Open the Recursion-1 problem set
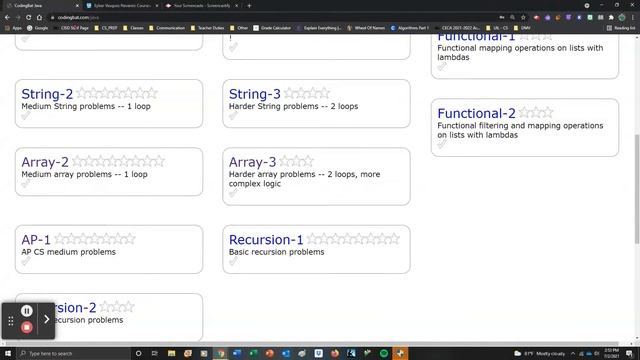Screen dimensions: 640x360 point(266,240)
